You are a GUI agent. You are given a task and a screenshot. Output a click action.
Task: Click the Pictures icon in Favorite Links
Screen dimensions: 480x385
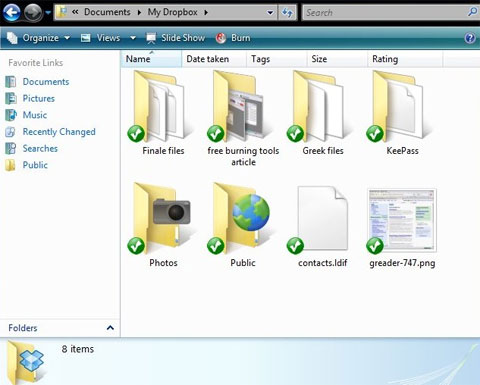click(11, 98)
